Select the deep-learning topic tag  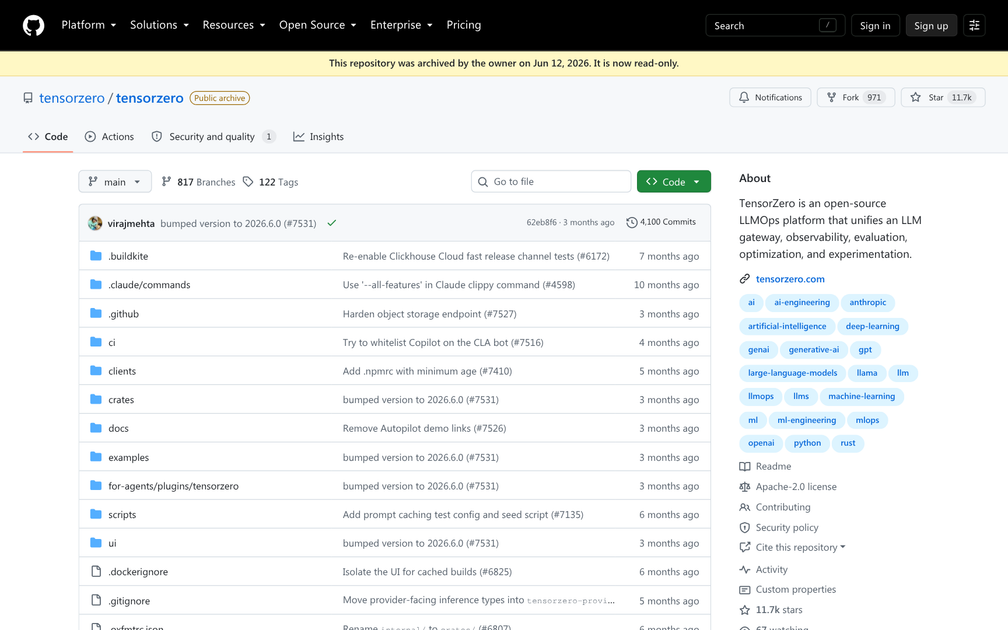point(872,326)
